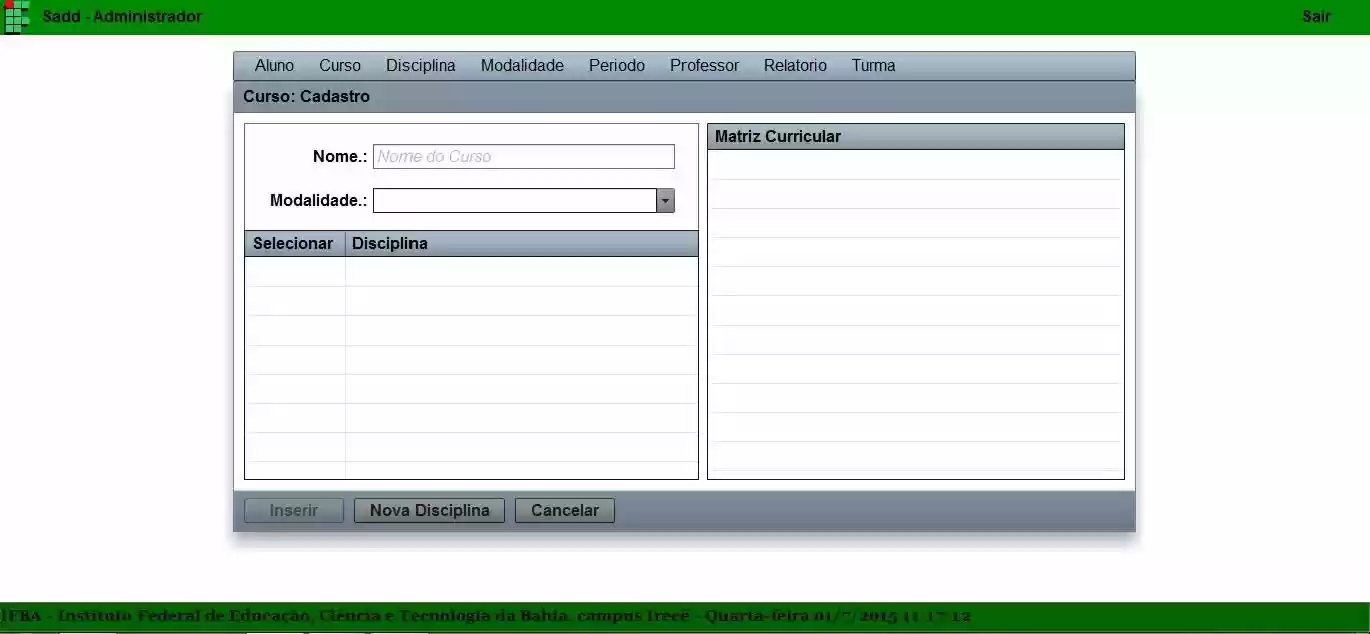Viewport: 1370px width, 634px height.
Task: Click the Selecionar column header
Action: tap(293, 243)
